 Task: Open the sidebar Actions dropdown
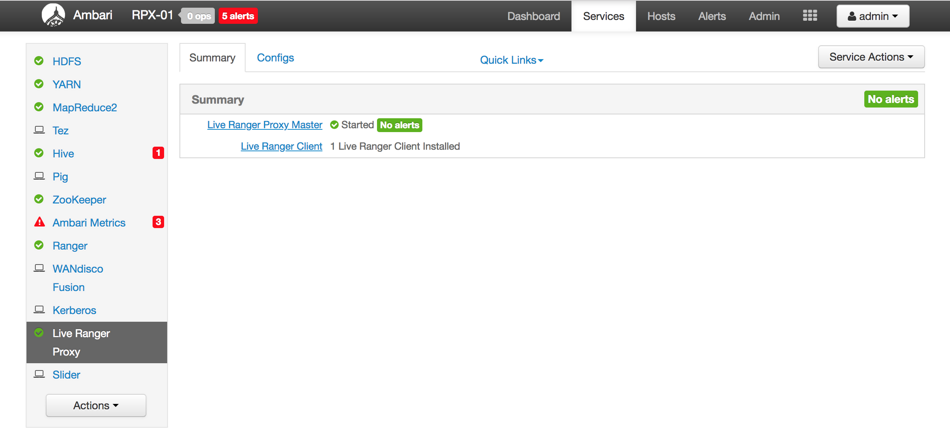(96, 405)
